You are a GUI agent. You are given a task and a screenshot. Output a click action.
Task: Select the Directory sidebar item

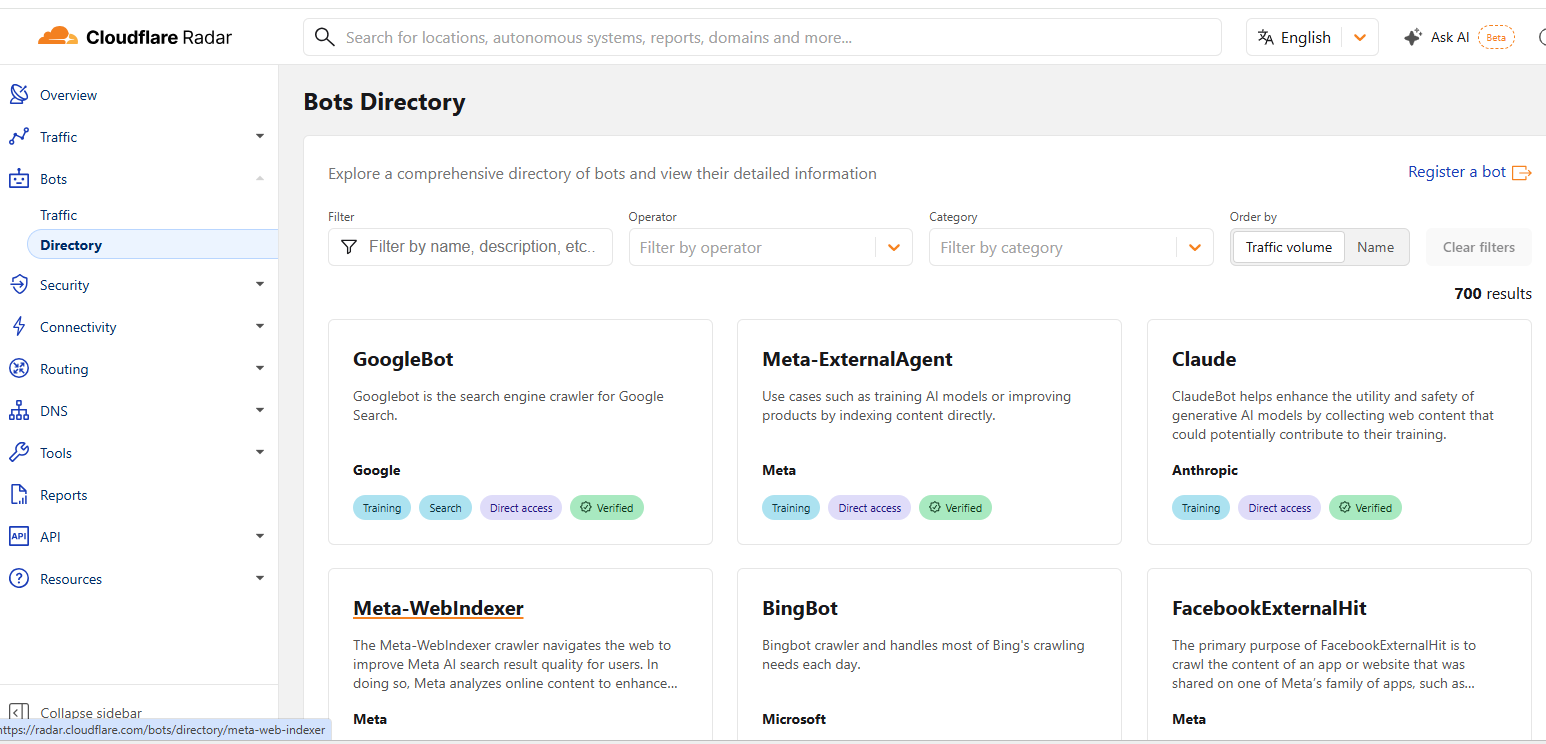152,245
